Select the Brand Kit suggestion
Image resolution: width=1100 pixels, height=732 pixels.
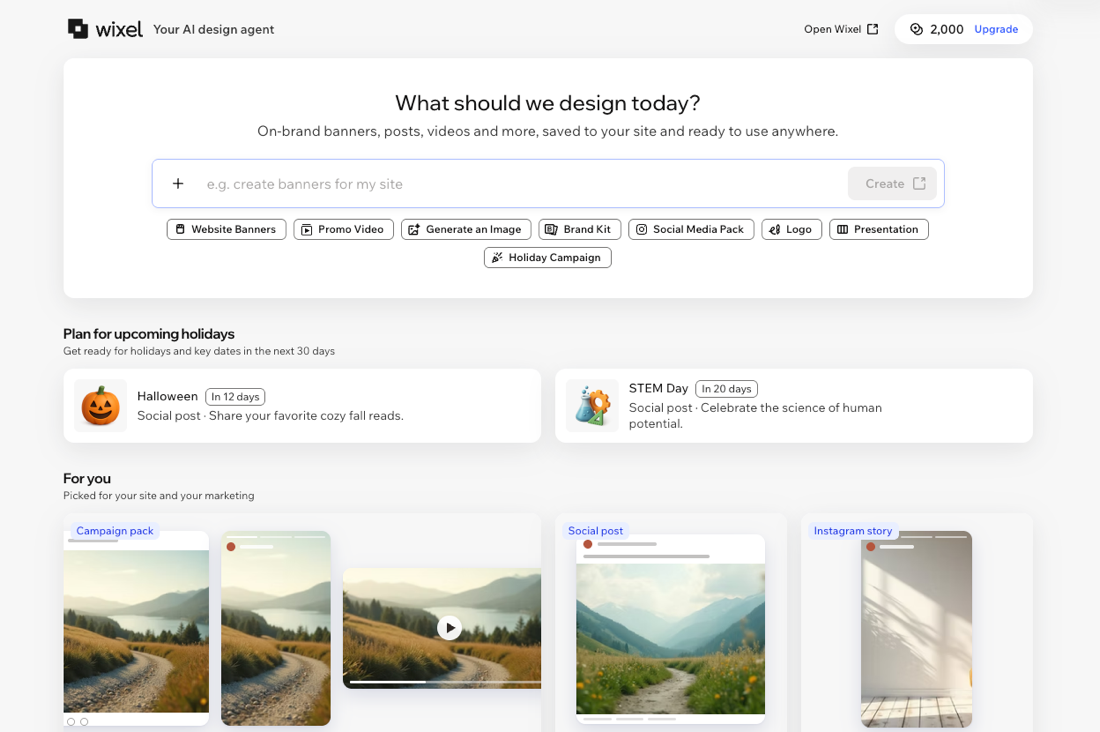point(579,229)
